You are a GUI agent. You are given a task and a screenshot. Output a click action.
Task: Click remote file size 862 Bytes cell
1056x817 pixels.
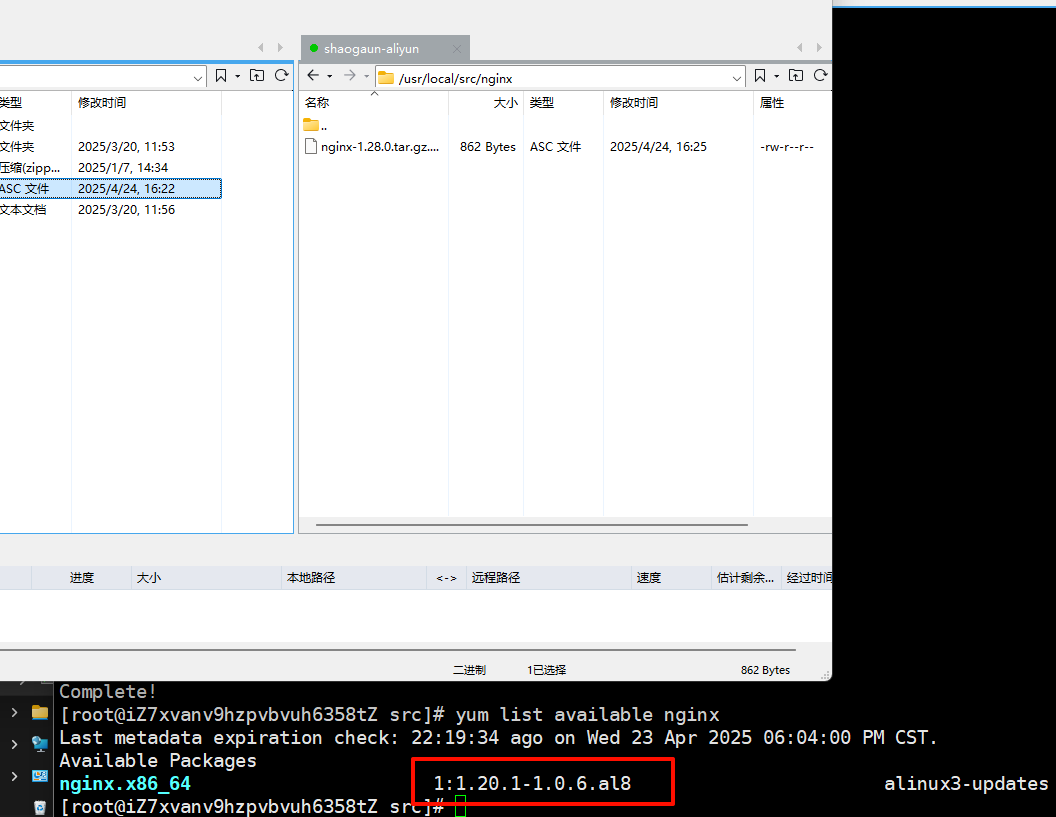point(488,147)
